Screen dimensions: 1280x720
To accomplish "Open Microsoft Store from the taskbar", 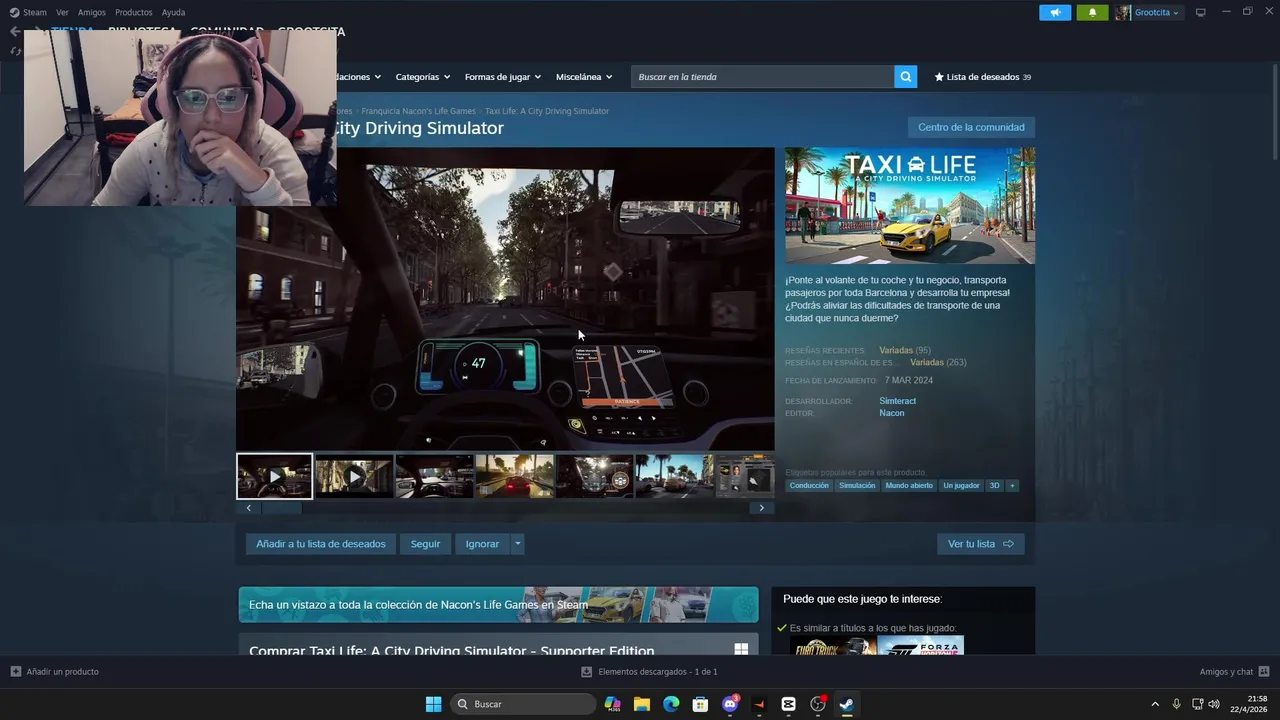I will click(700, 704).
